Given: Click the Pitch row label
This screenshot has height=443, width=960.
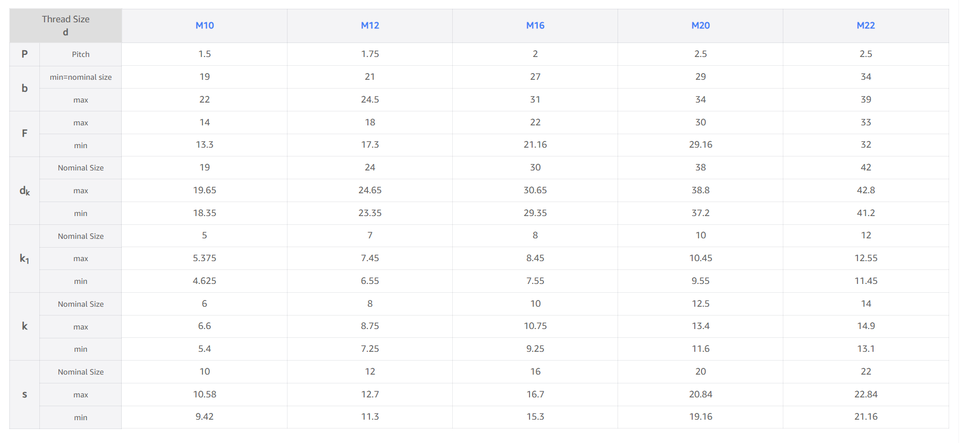Looking at the screenshot, I should click(x=81, y=54).
